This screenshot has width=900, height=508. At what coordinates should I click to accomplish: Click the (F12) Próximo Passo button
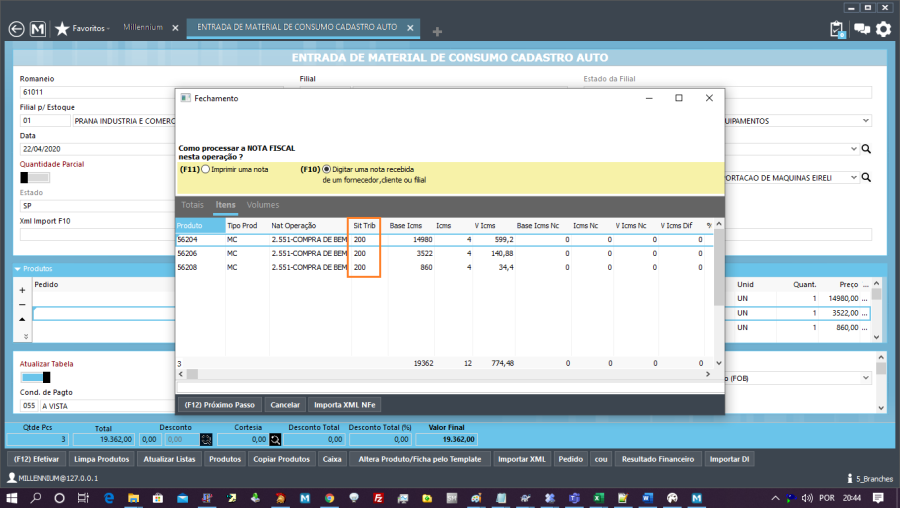220,405
